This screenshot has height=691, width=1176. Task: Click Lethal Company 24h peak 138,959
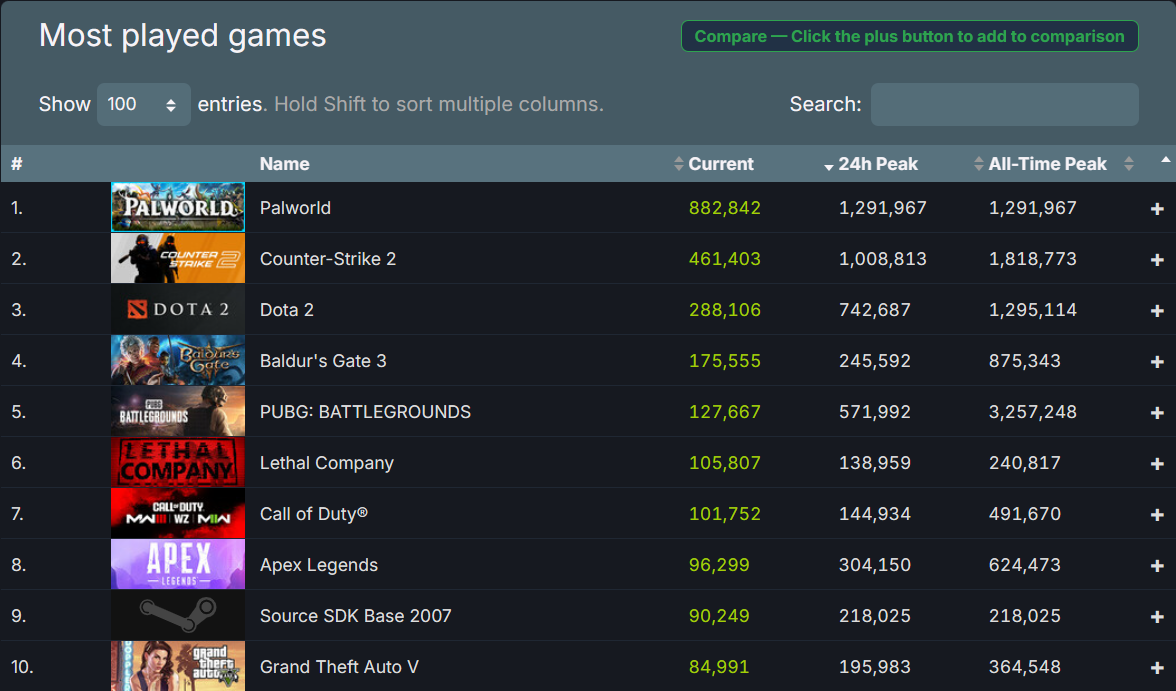(874, 463)
